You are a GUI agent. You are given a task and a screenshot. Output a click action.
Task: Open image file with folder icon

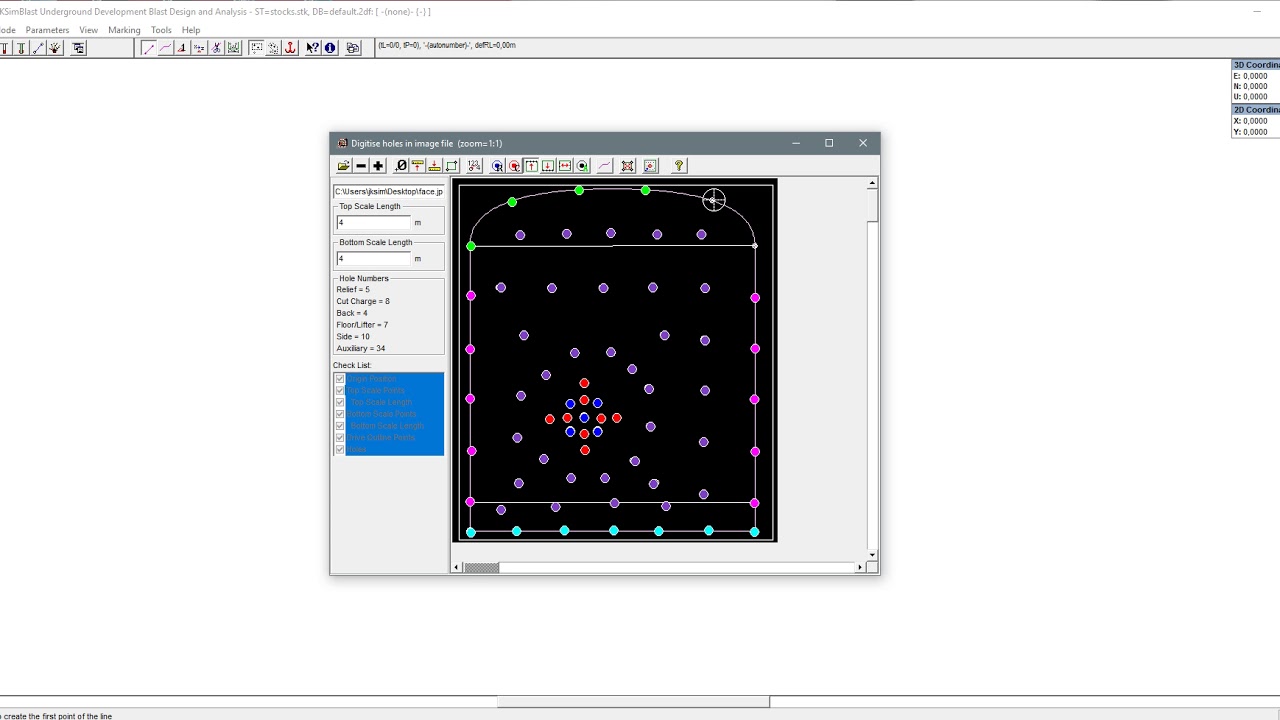[343, 166]
